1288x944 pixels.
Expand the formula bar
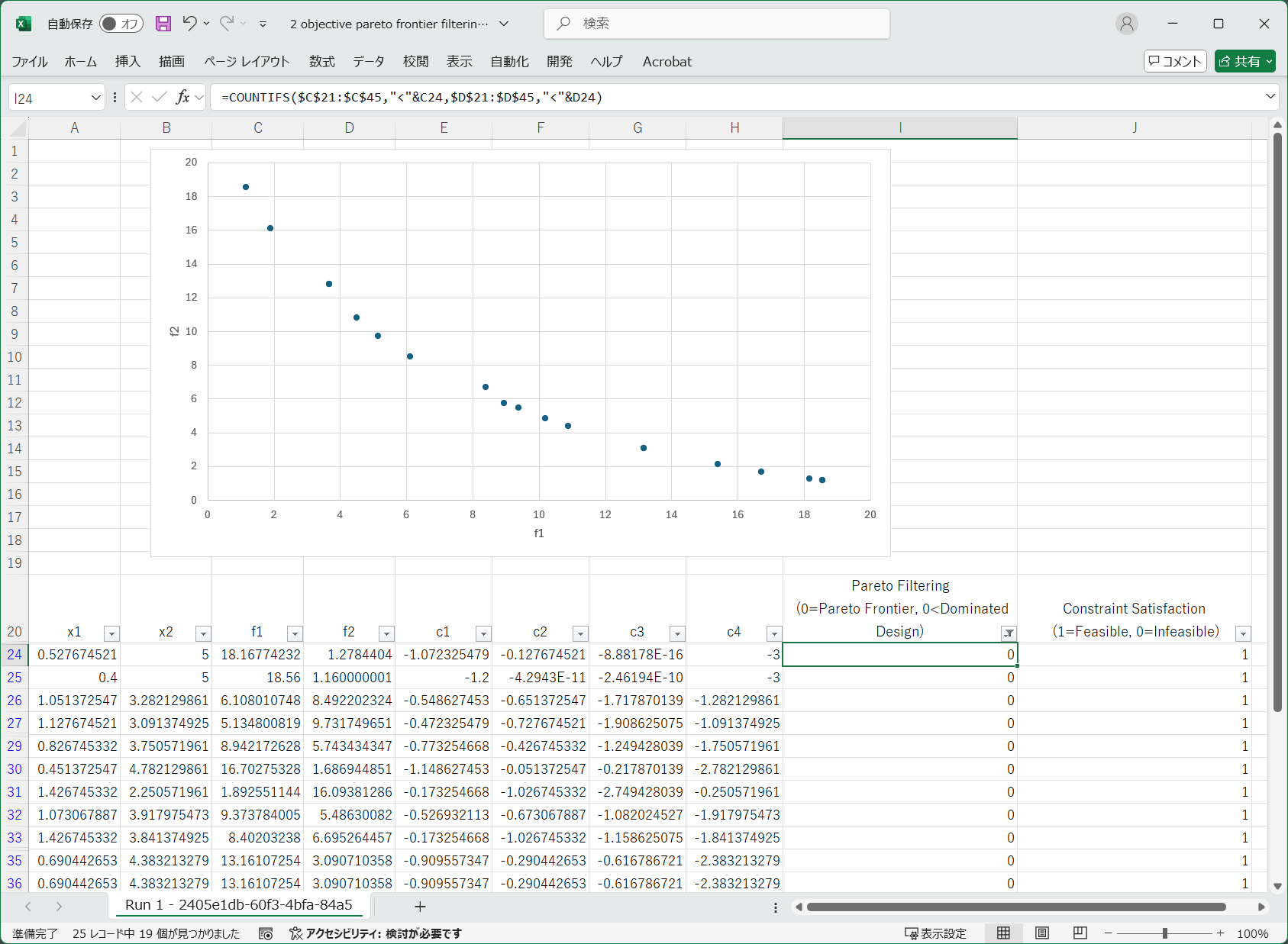point(1270,96)
